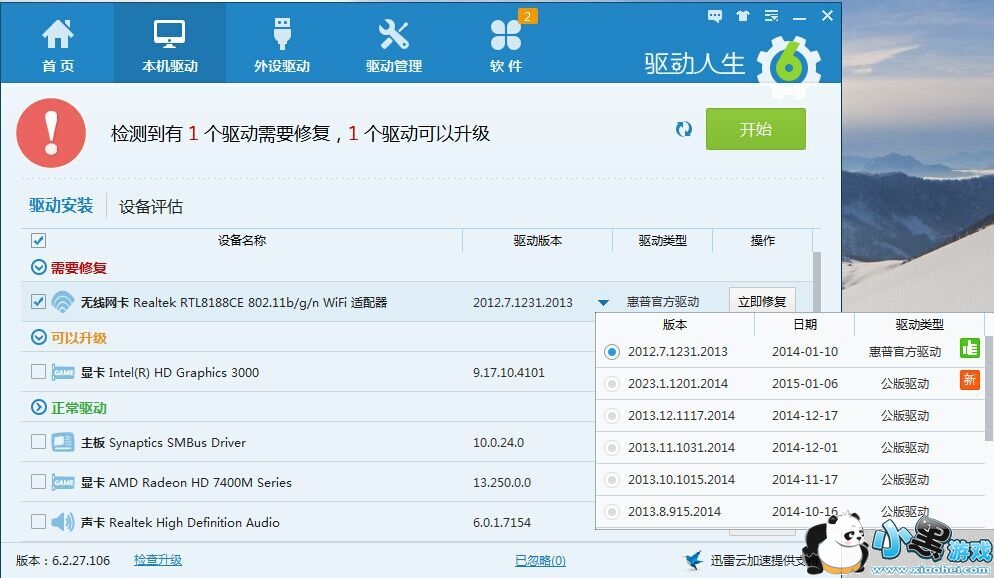
Task: Open the 驱动管理 tab
Action: tap(394, 44)
